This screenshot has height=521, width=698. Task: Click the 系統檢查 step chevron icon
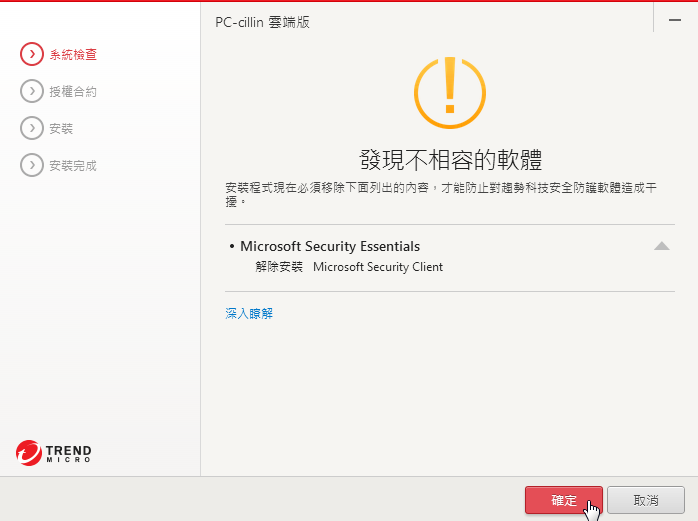tap(32, 55)
